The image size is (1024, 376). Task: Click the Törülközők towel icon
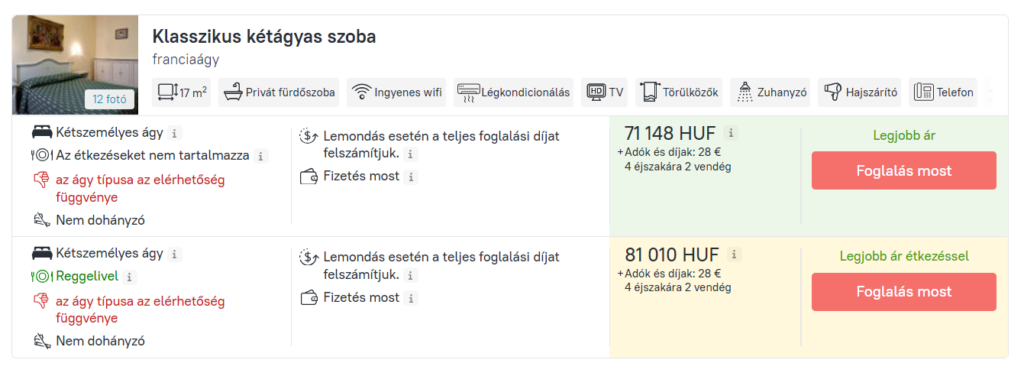pos(650,92)
